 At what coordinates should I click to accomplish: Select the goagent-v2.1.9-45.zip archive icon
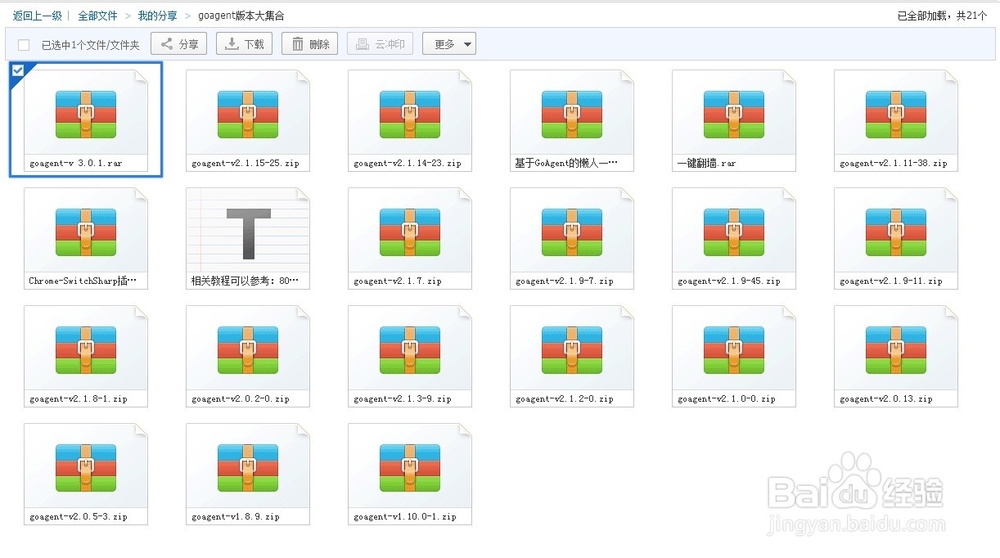733,232
